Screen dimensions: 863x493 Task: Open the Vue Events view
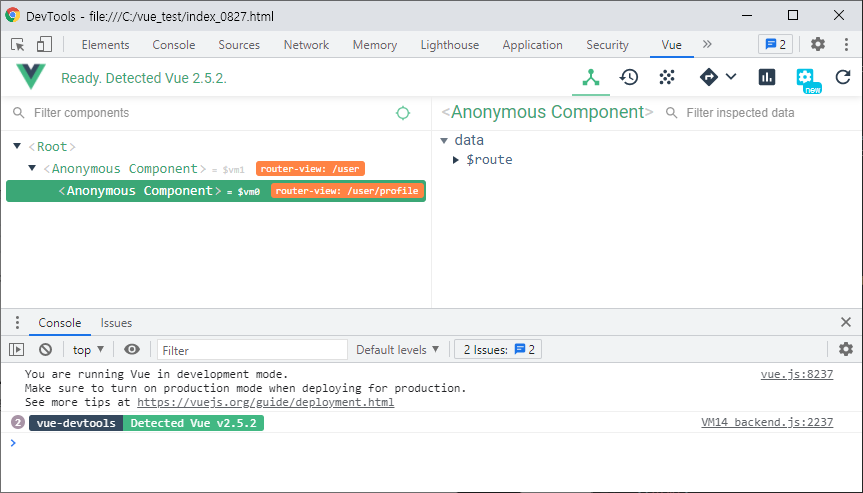pos(667,78)
